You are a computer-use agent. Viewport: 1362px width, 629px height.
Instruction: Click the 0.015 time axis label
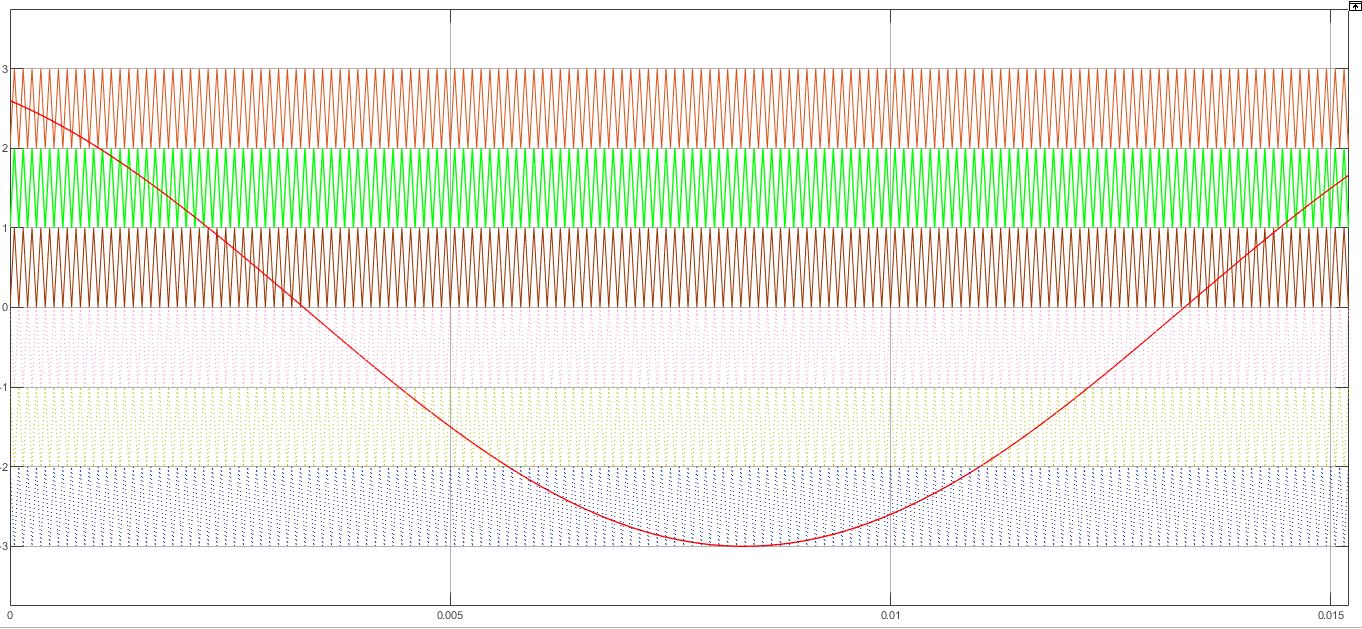pos(1329,614)
